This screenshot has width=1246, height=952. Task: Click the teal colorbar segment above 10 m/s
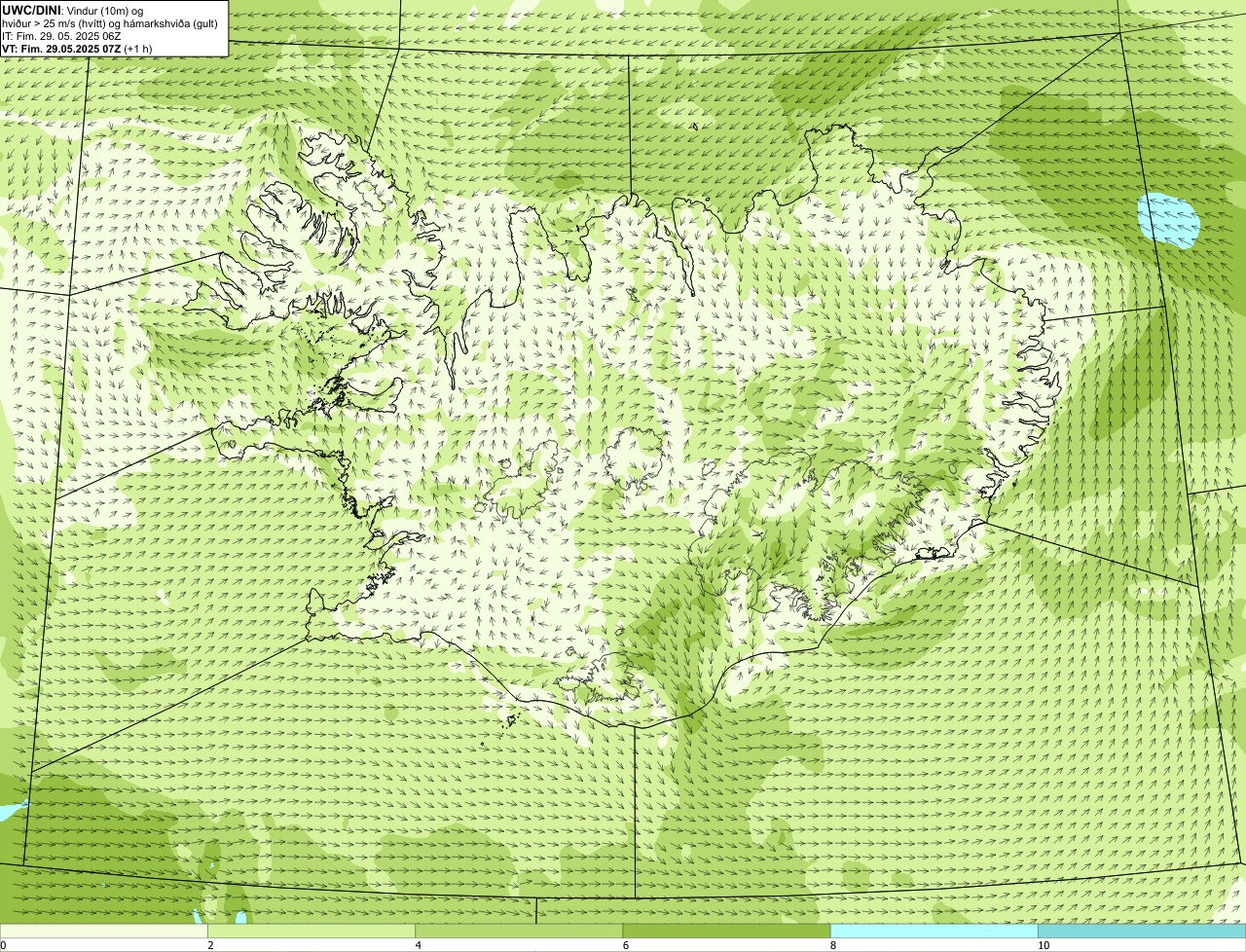(1142, 932)
